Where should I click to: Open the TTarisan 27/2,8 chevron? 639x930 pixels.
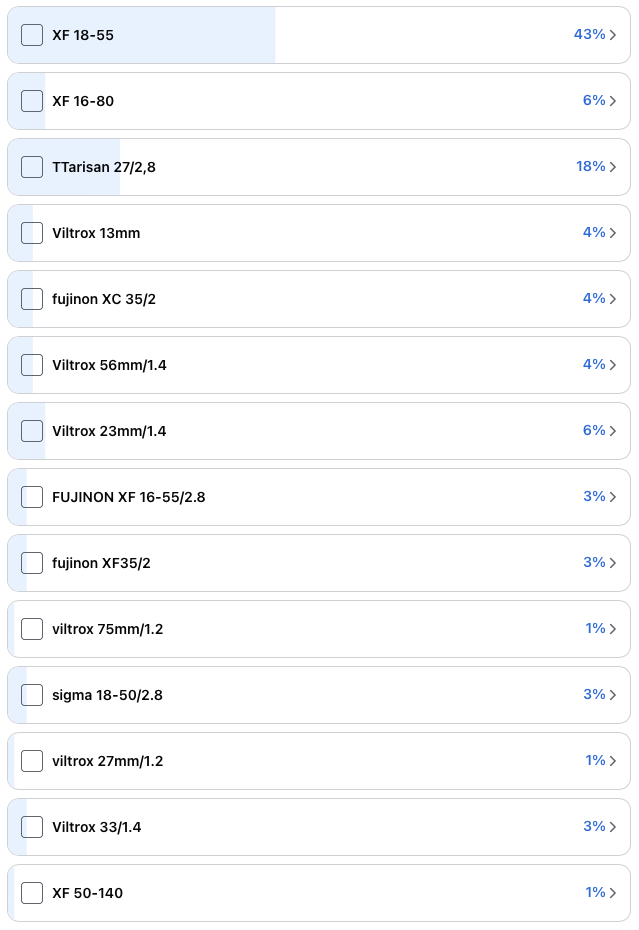pos(613,167)
